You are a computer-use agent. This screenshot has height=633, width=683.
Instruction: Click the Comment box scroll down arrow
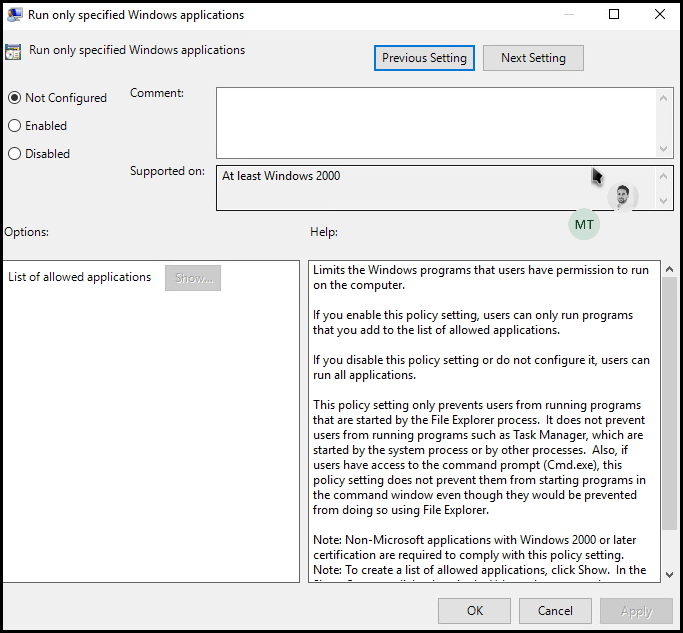[x=663, y=149]
